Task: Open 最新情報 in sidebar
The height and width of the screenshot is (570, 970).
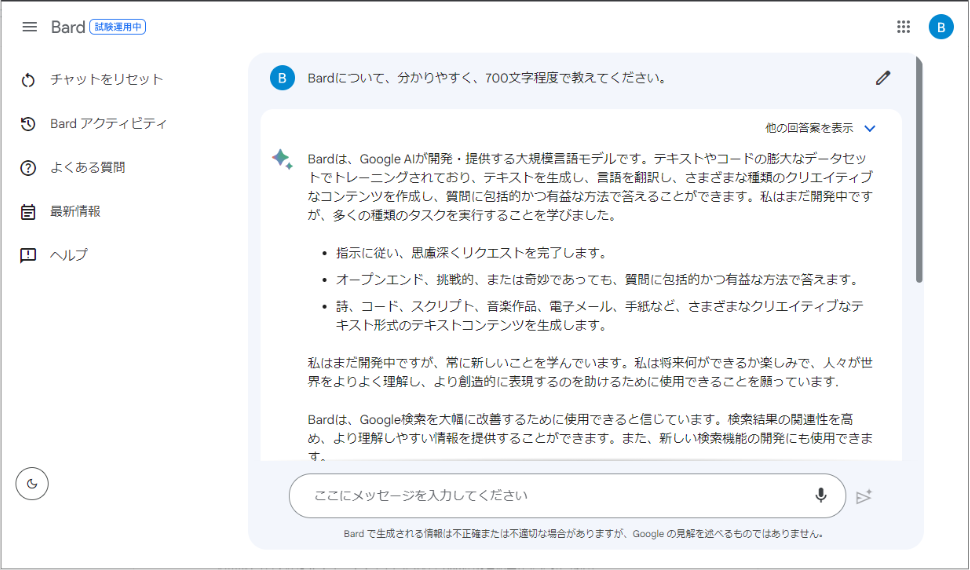Action: tap(75, 211)
